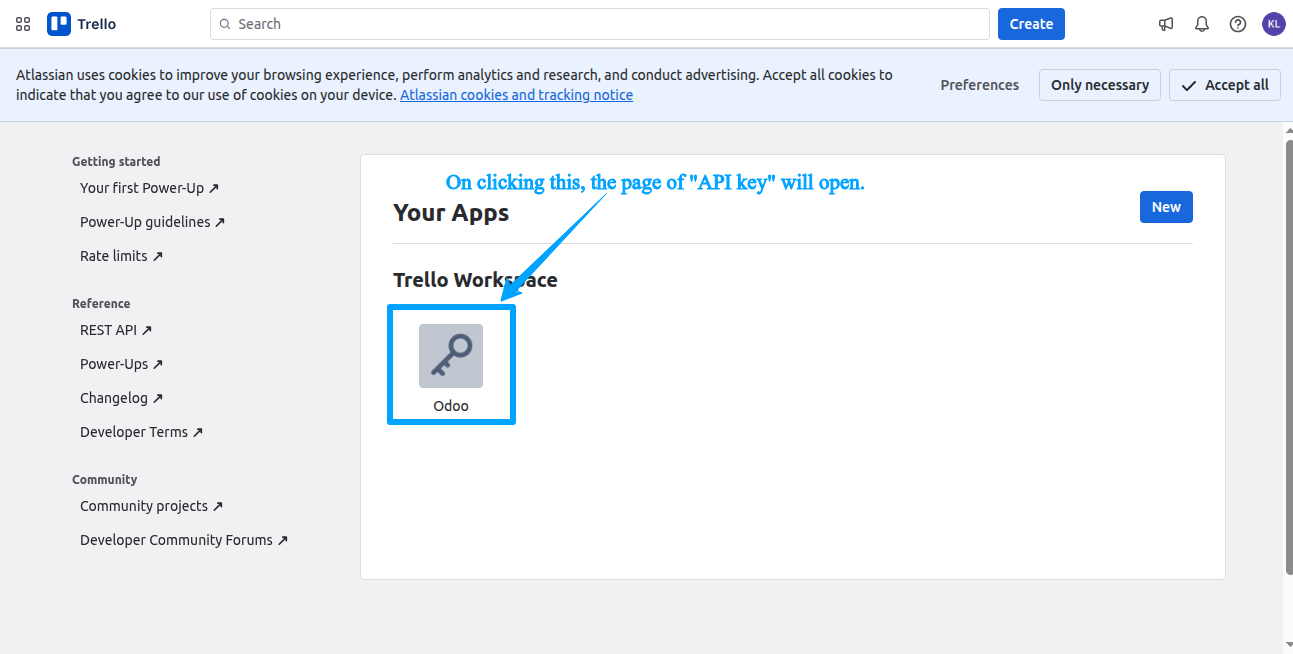Choose Only necessary cookies

(x=1100, y=85)
